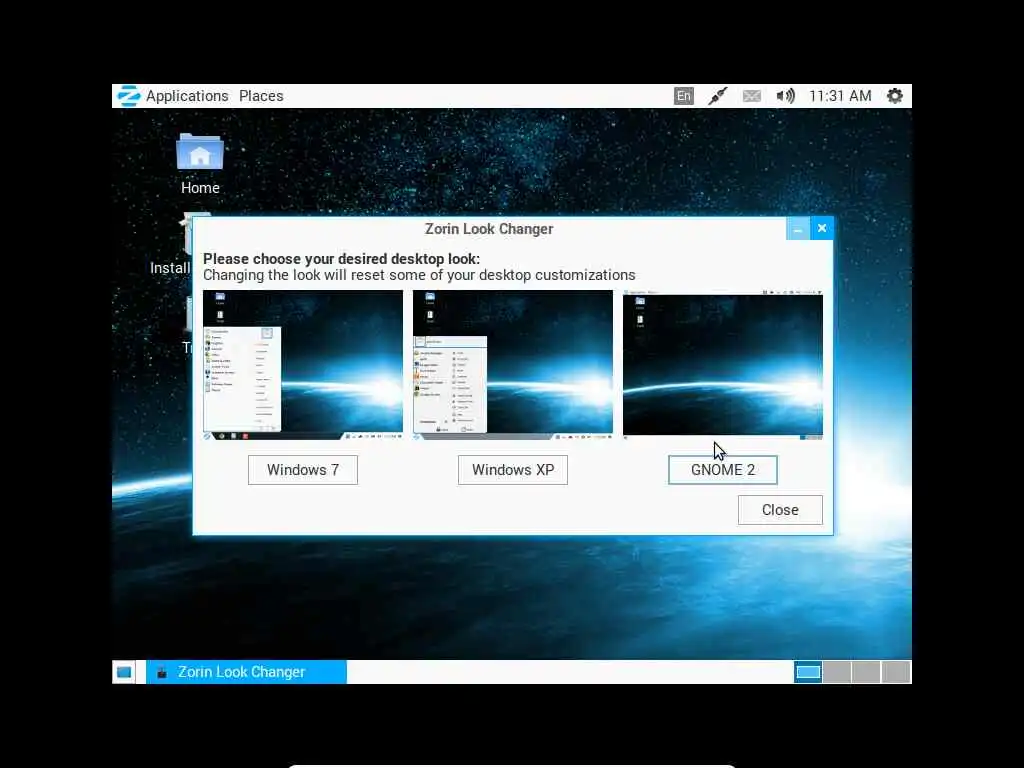Click the En keyboard layout indicator
The height and width of the screenshot is (768, 1024).
(x=684, y=96)
